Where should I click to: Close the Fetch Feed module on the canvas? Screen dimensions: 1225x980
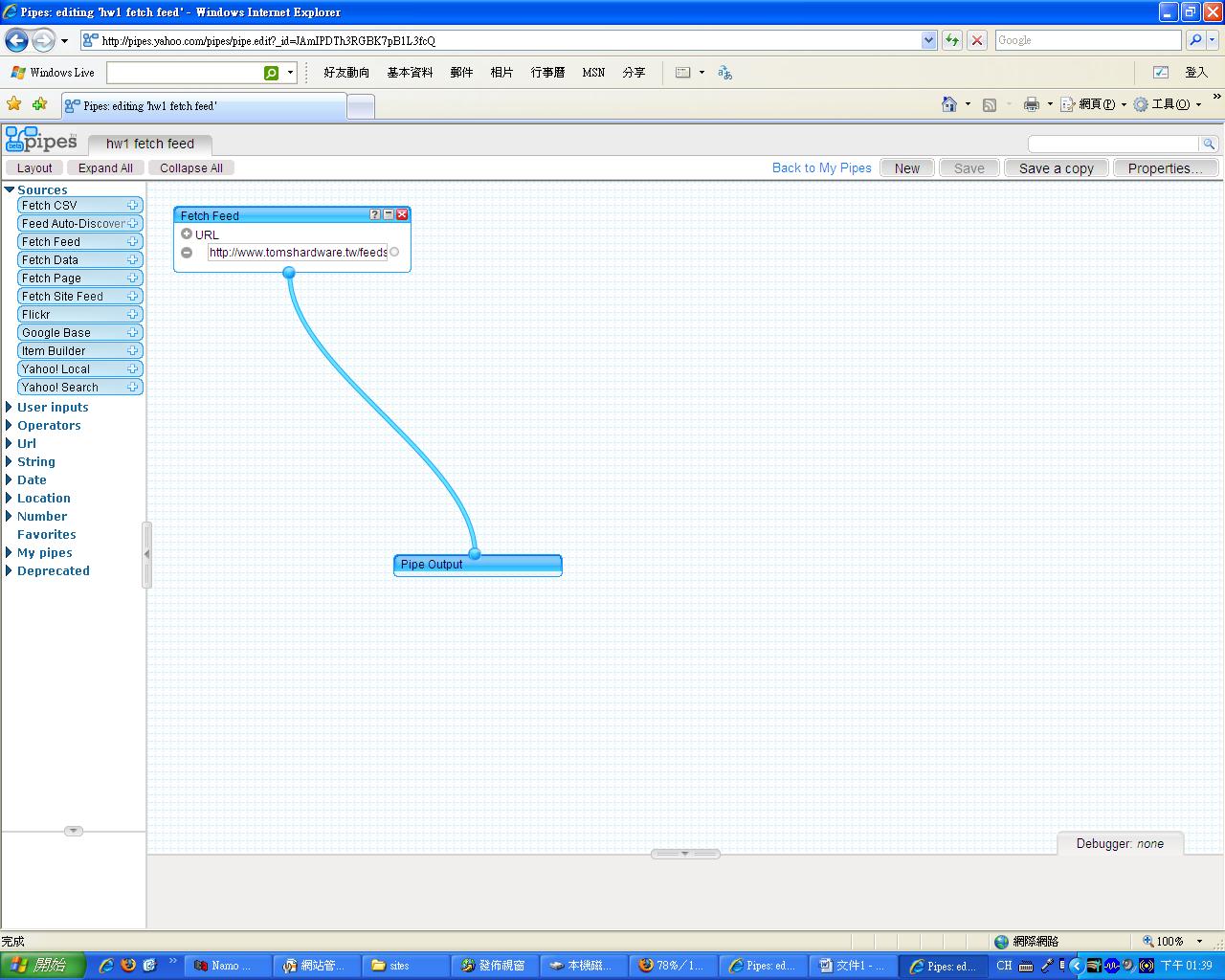coord(402,214)
